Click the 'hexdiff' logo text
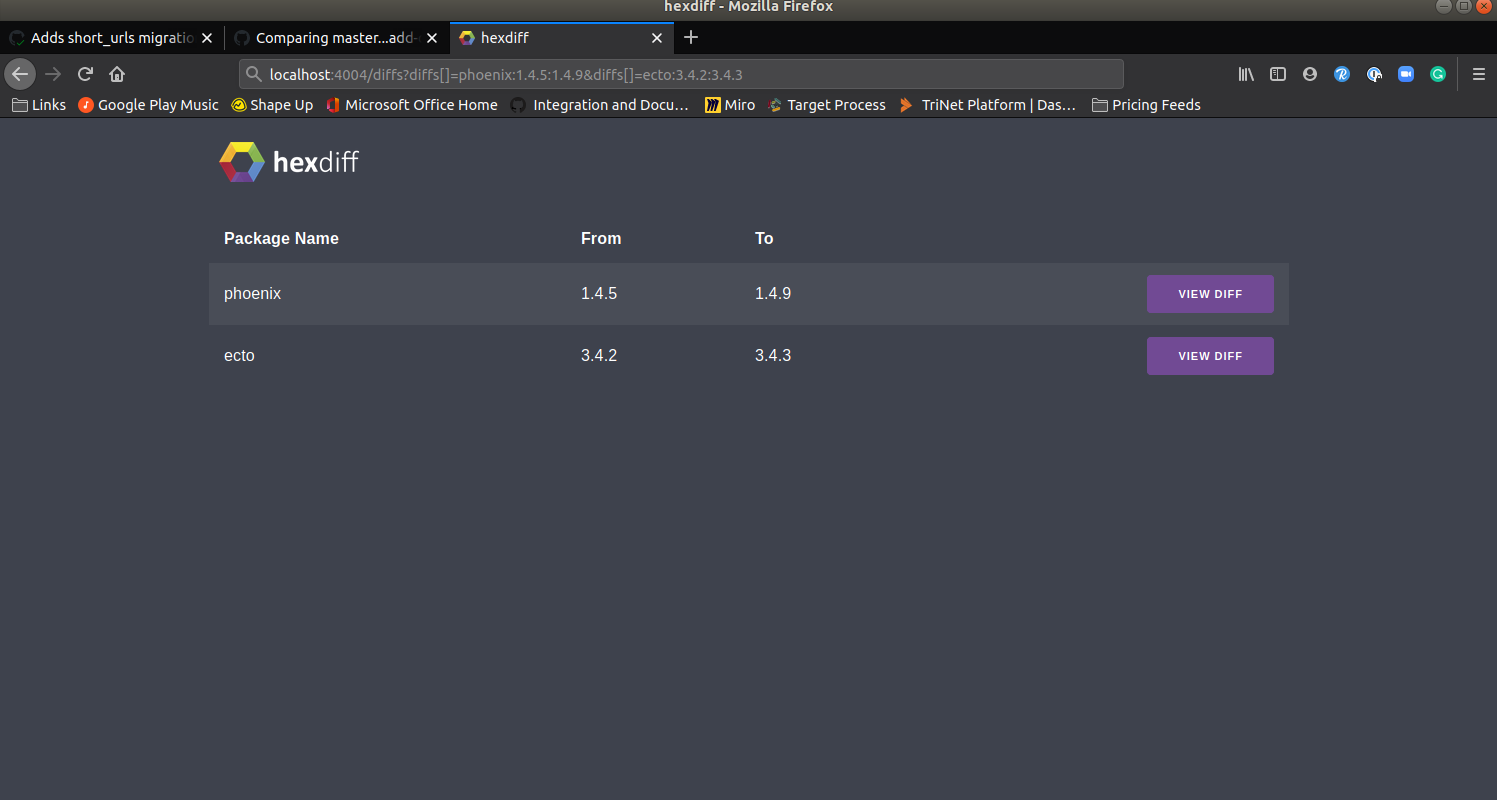 (316, 162)
